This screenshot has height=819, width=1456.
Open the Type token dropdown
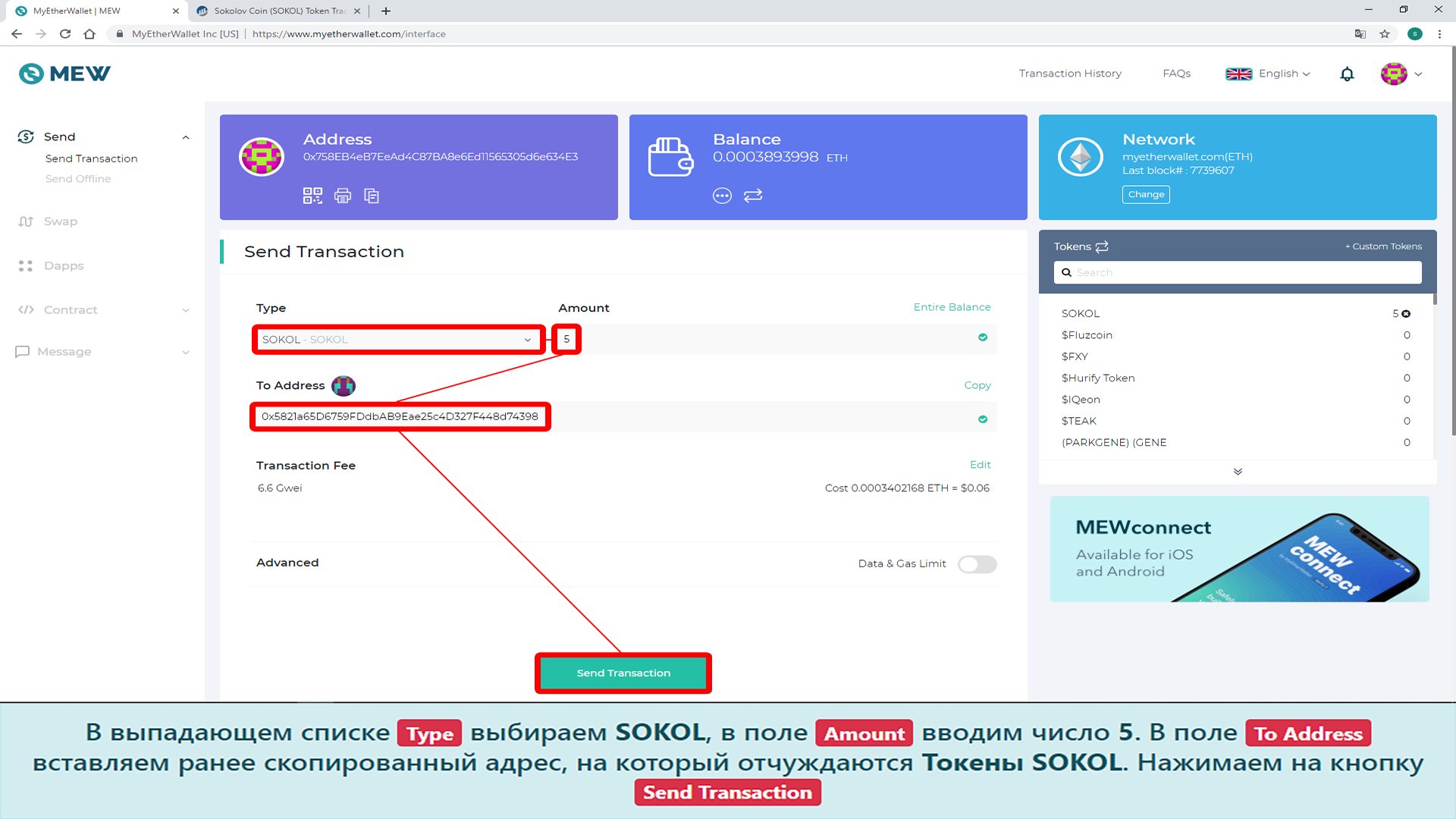398,340
